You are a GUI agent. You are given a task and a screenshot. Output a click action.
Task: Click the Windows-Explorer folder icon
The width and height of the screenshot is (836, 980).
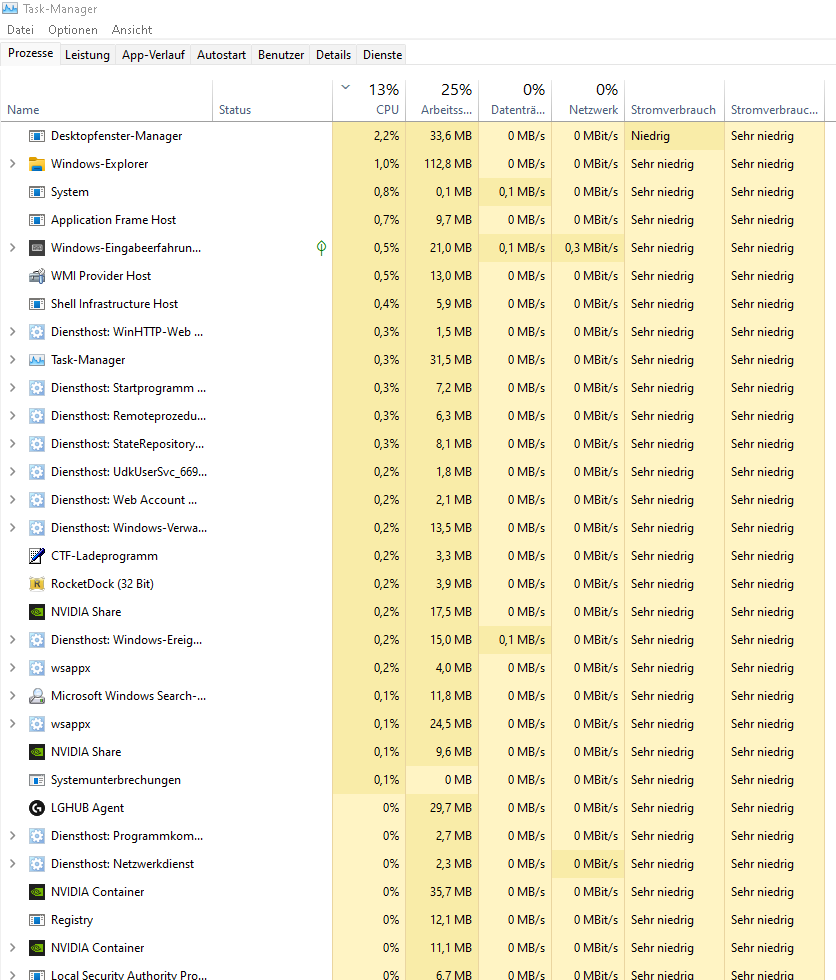pos(37,164)
